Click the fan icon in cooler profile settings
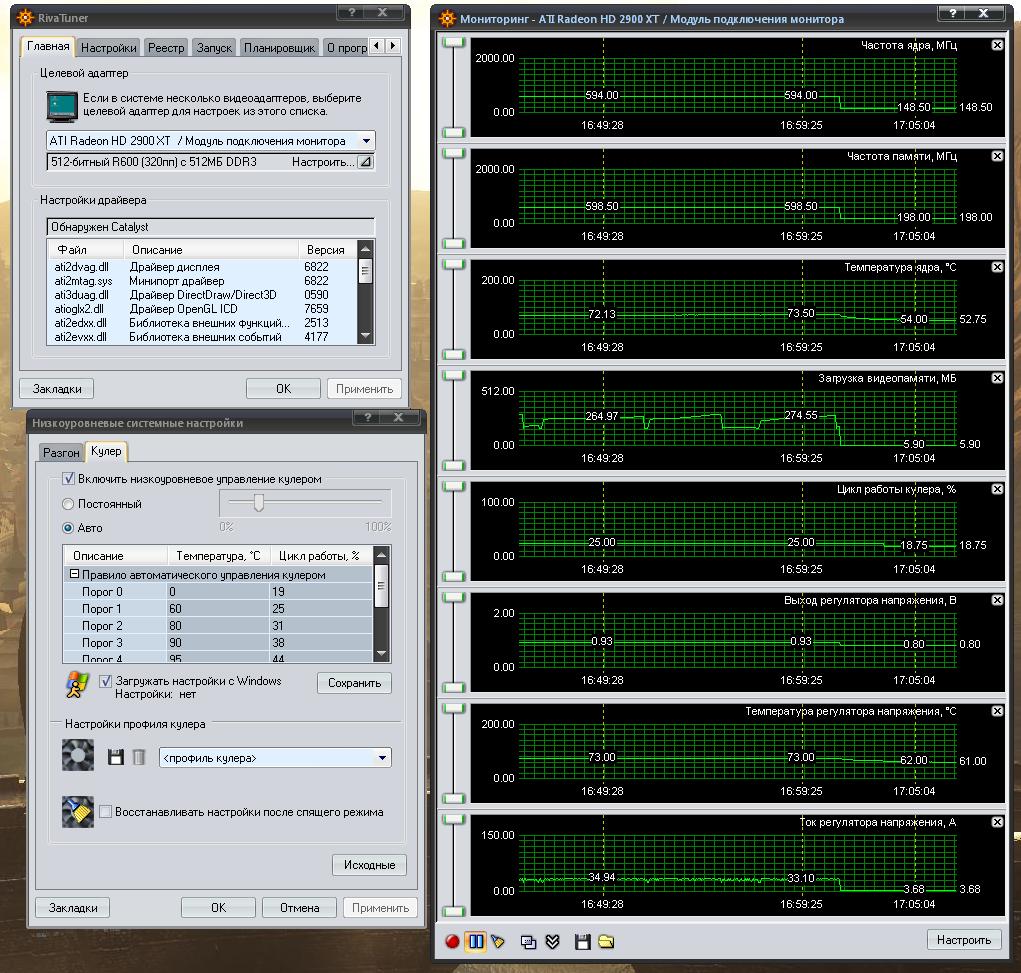1021x973 pixels. 77,755
